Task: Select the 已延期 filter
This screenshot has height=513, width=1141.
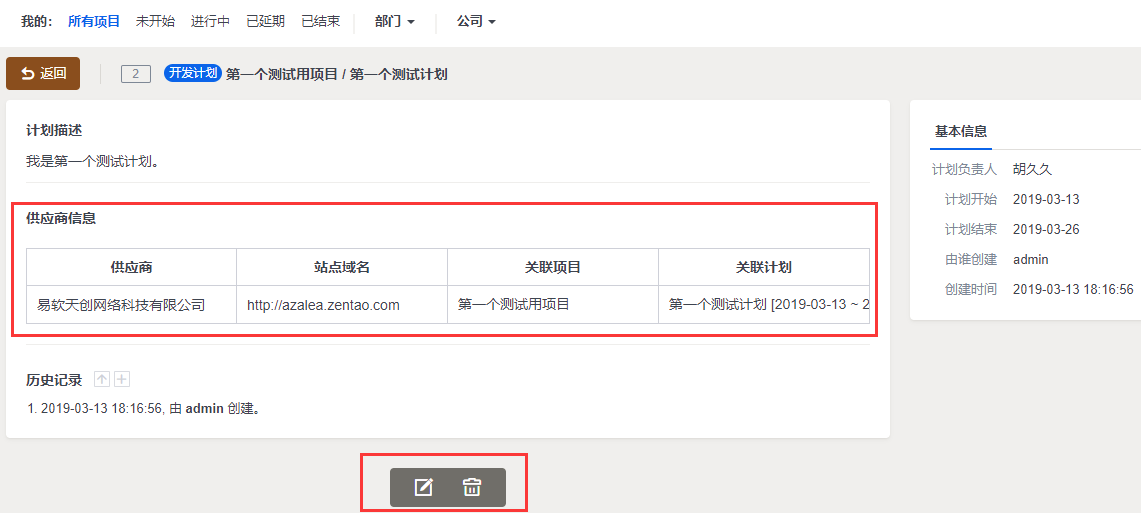Action: click(266, 22)
